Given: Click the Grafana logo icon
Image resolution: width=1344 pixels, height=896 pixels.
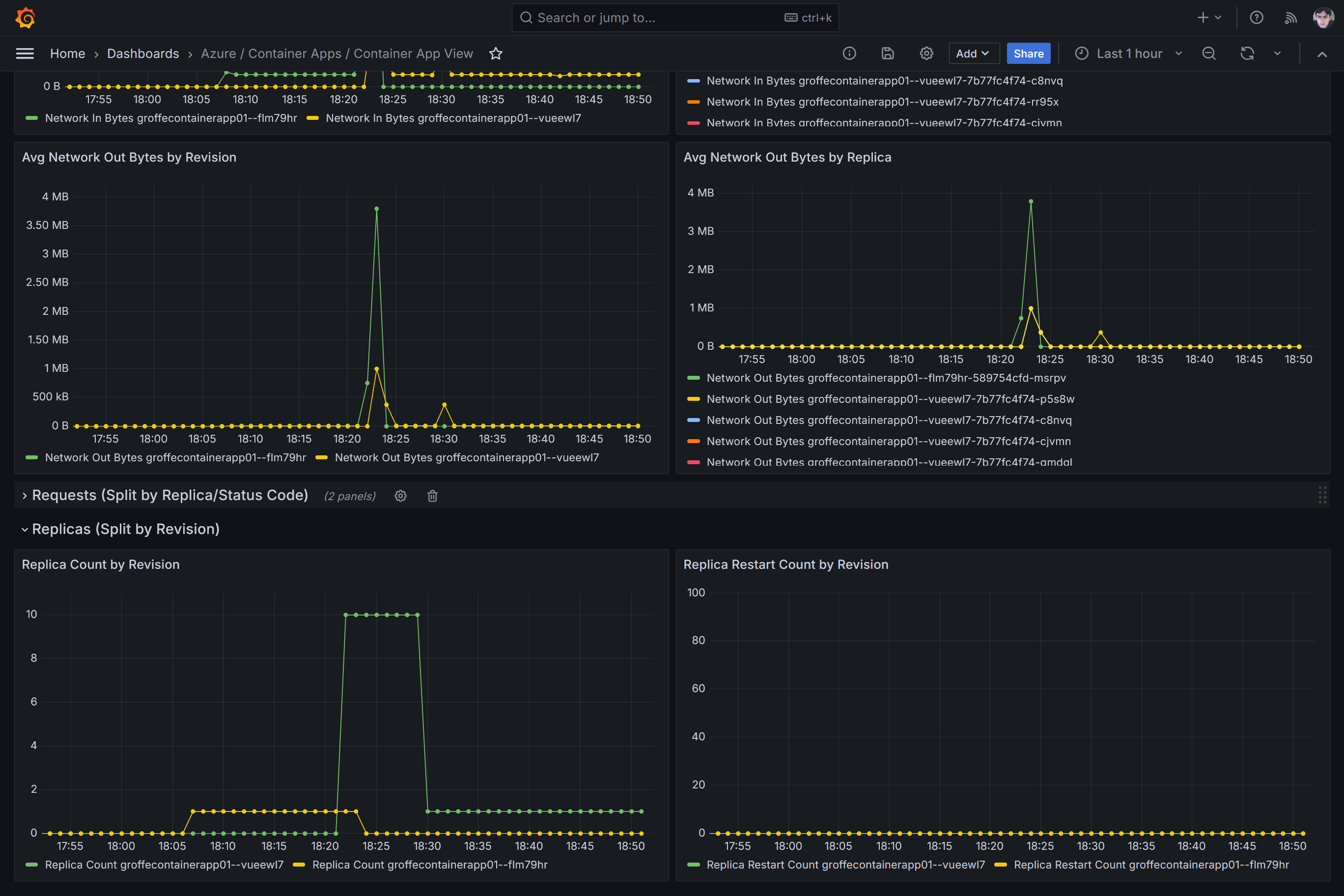Looking at the screenshot, I should pos(25,18).
